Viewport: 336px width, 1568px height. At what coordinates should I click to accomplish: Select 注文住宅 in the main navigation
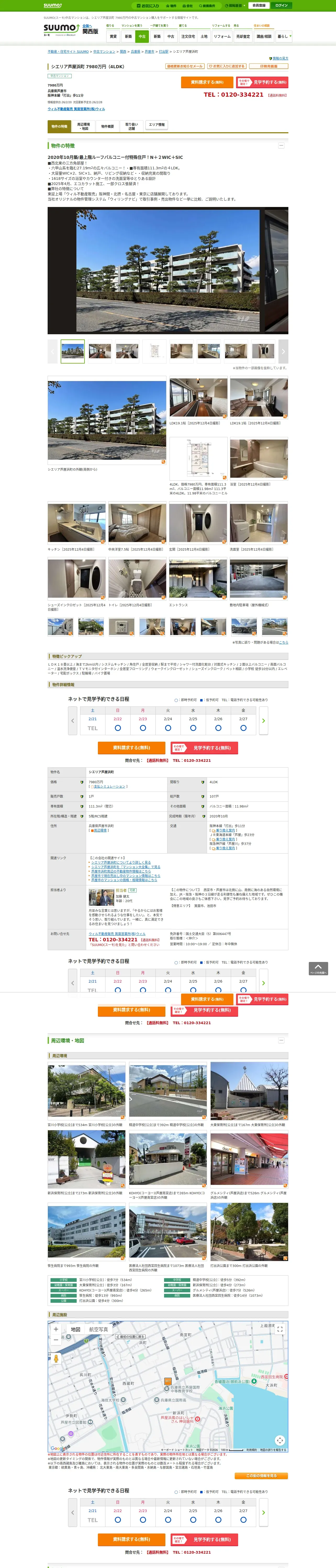click(x=188, y=37)
